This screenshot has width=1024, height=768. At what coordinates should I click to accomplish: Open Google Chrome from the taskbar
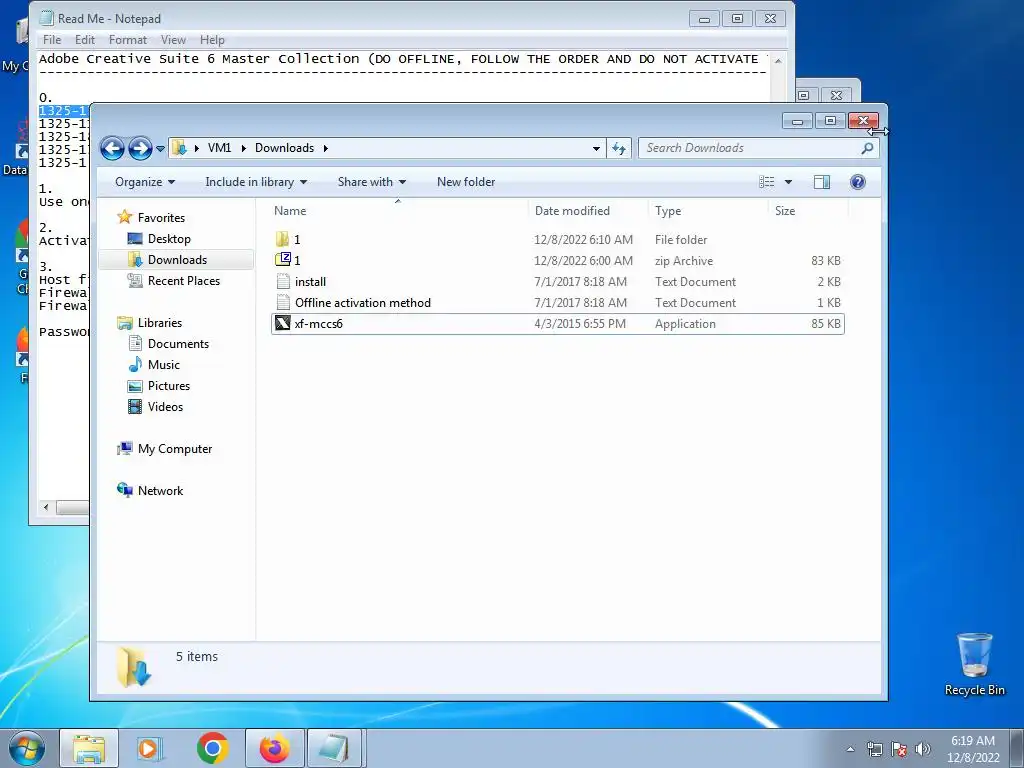coord(212,748)
